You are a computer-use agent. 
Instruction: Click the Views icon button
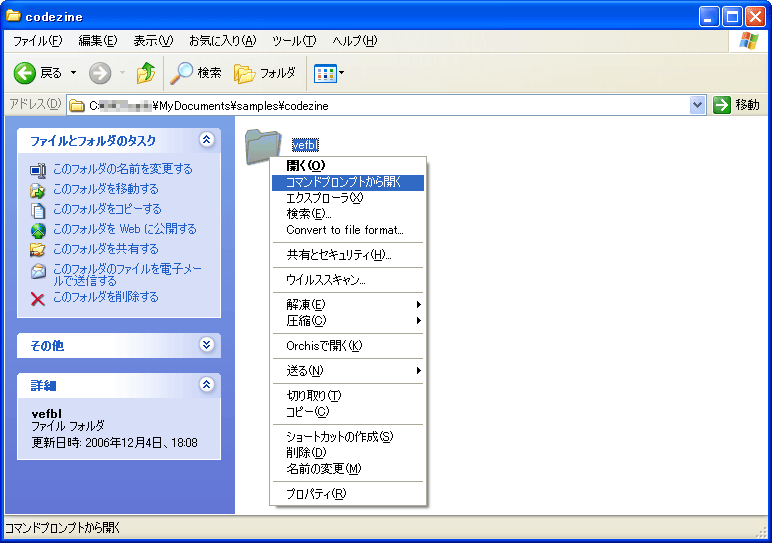click(325, 74)
